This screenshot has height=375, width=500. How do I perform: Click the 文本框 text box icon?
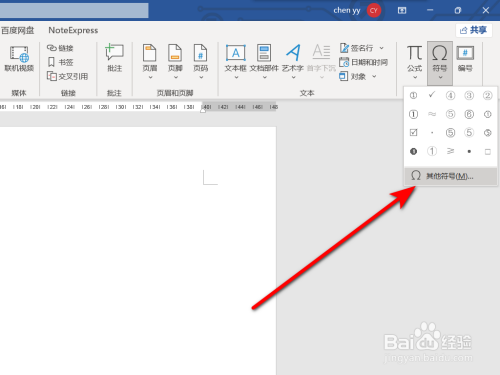click(x=236, y=53)
